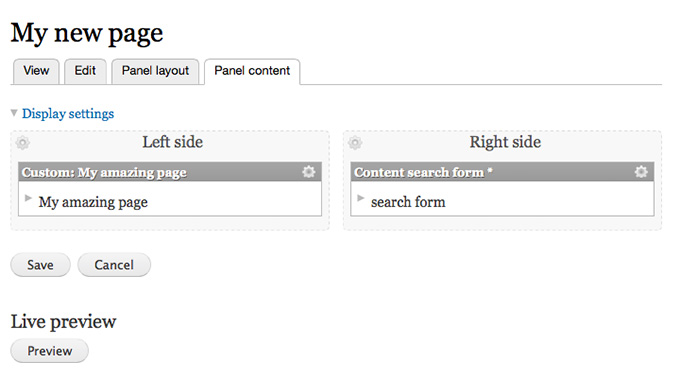
Task: Select the Custom: My amazing page title bar
Action: click(170, 172)
